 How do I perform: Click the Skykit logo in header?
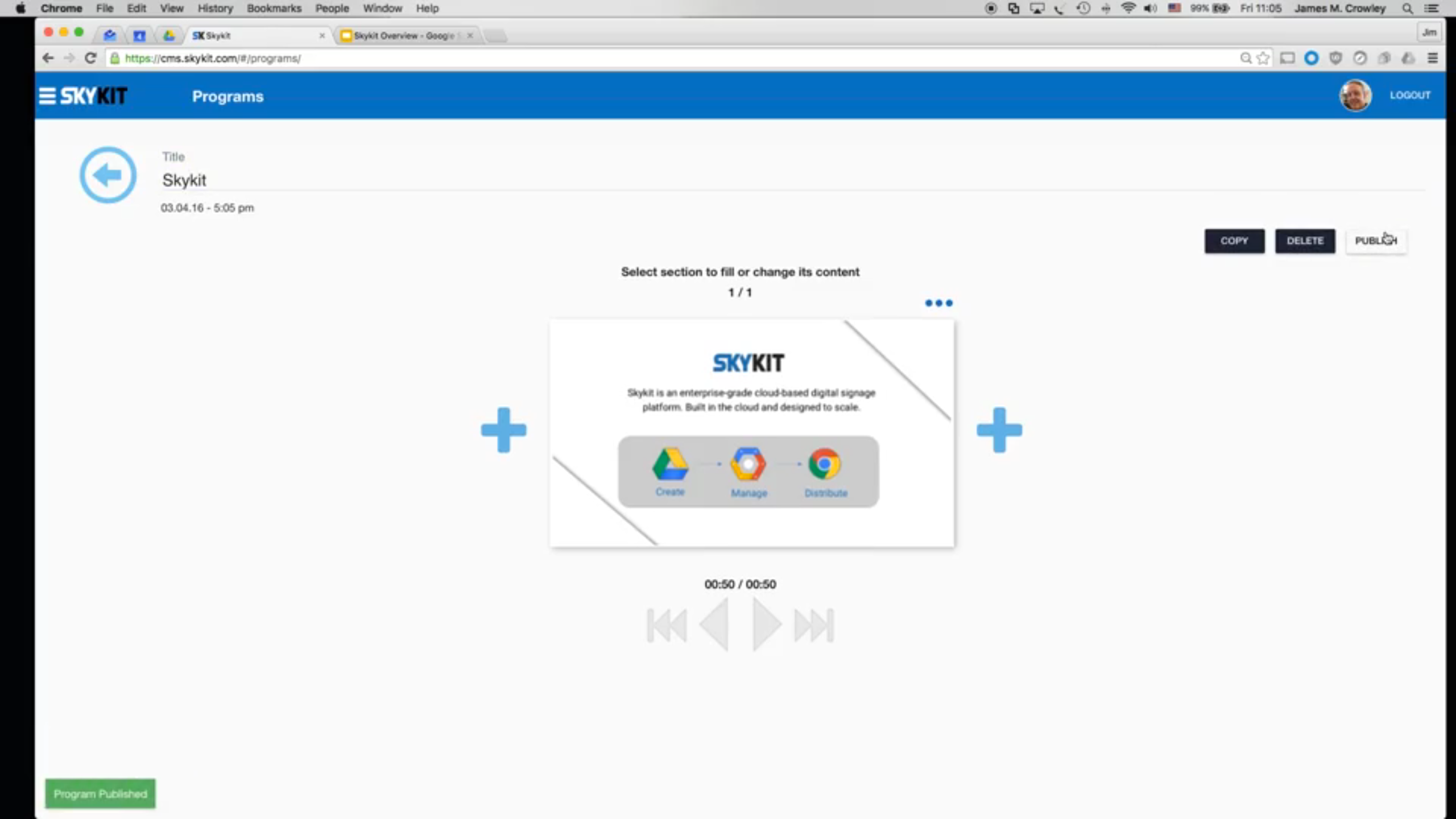click(x=94, y=96)
